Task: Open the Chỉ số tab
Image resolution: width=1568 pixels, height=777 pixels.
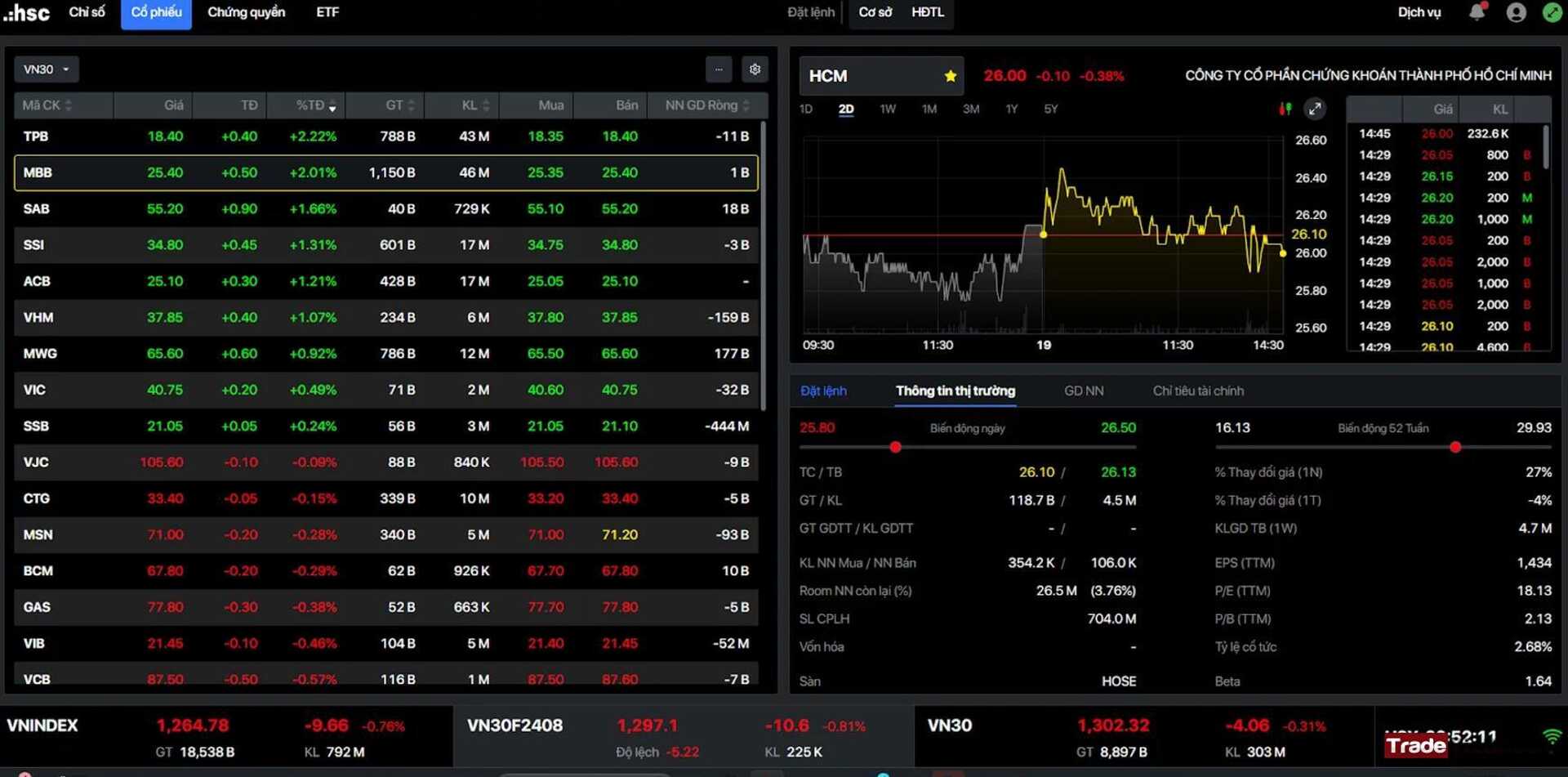Action: (87, 12)
